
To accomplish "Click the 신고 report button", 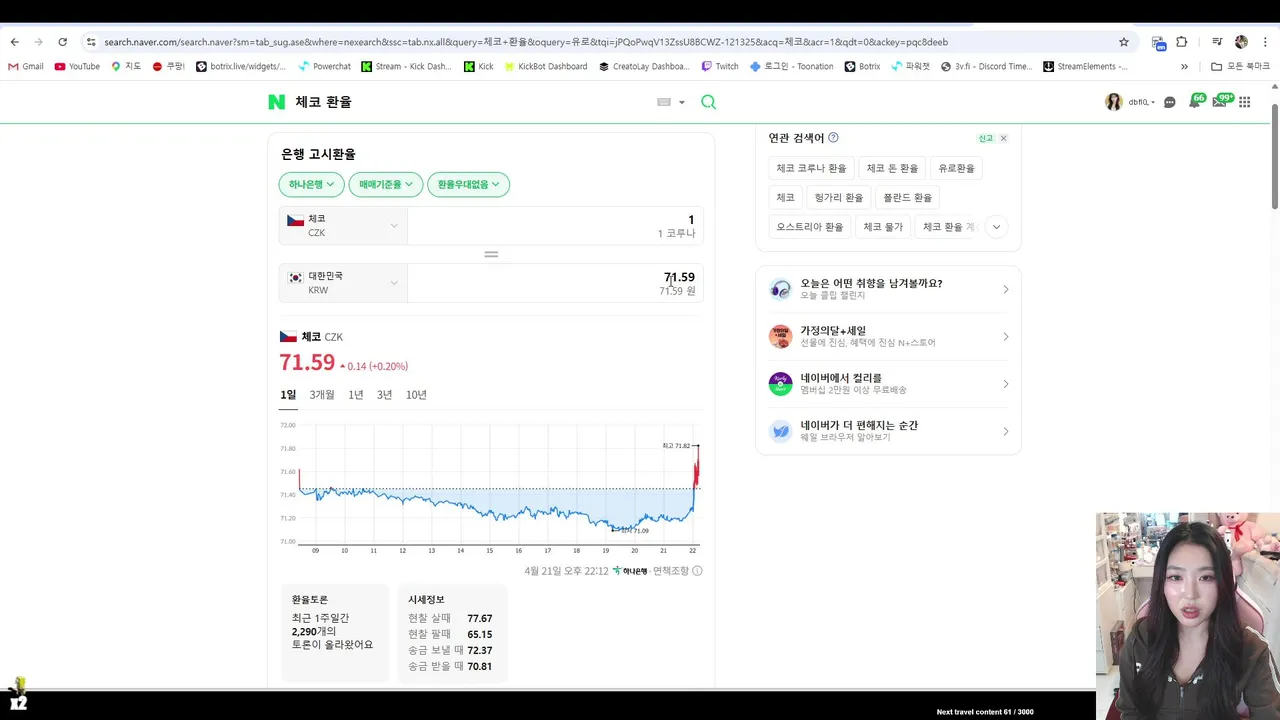I will pos(986,138).
